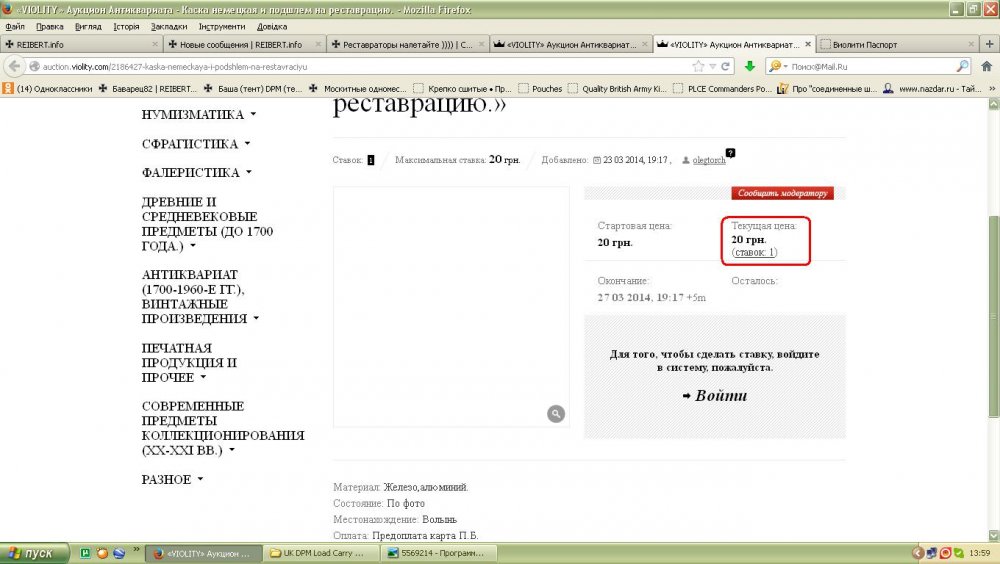Click Ставок count badge 1

point(371,160)
